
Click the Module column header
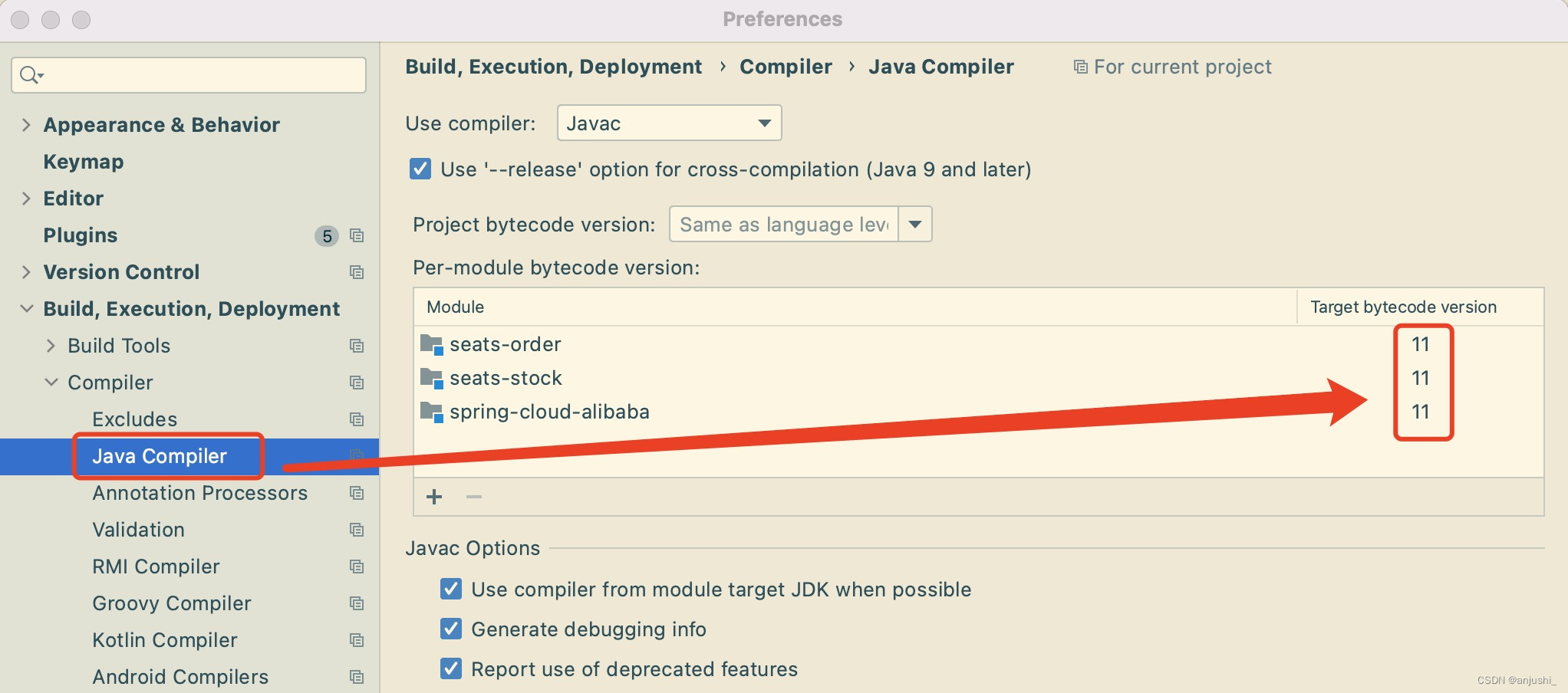(x=855, y=307)
